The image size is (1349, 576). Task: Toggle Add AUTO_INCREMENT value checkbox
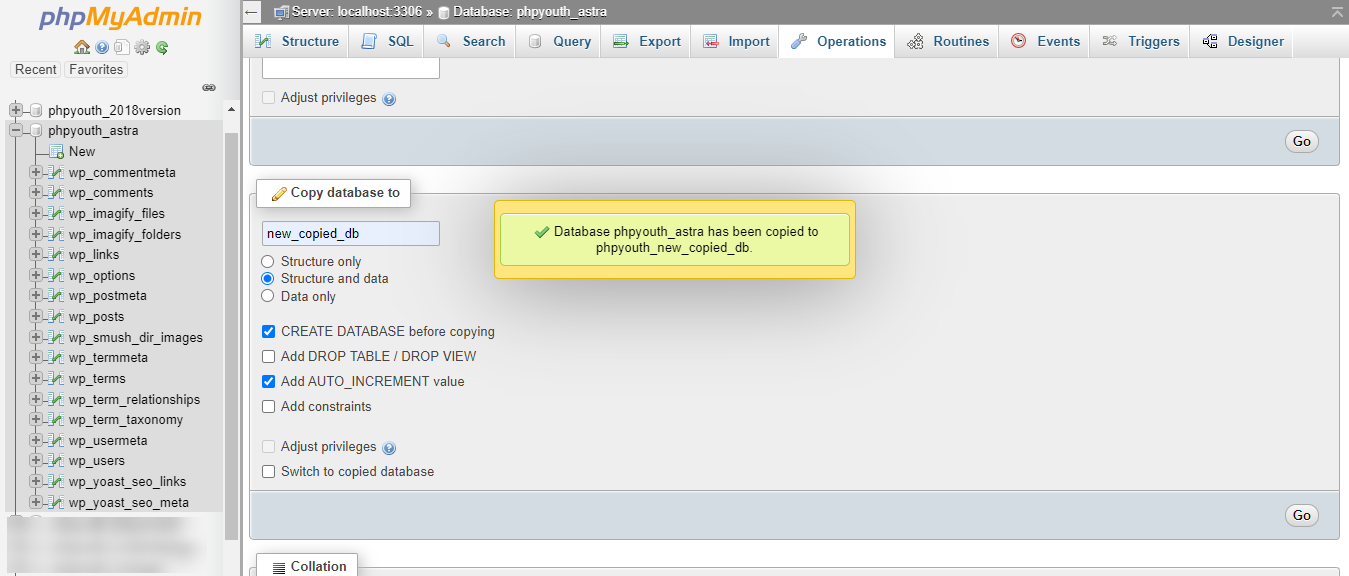[268, 381]
